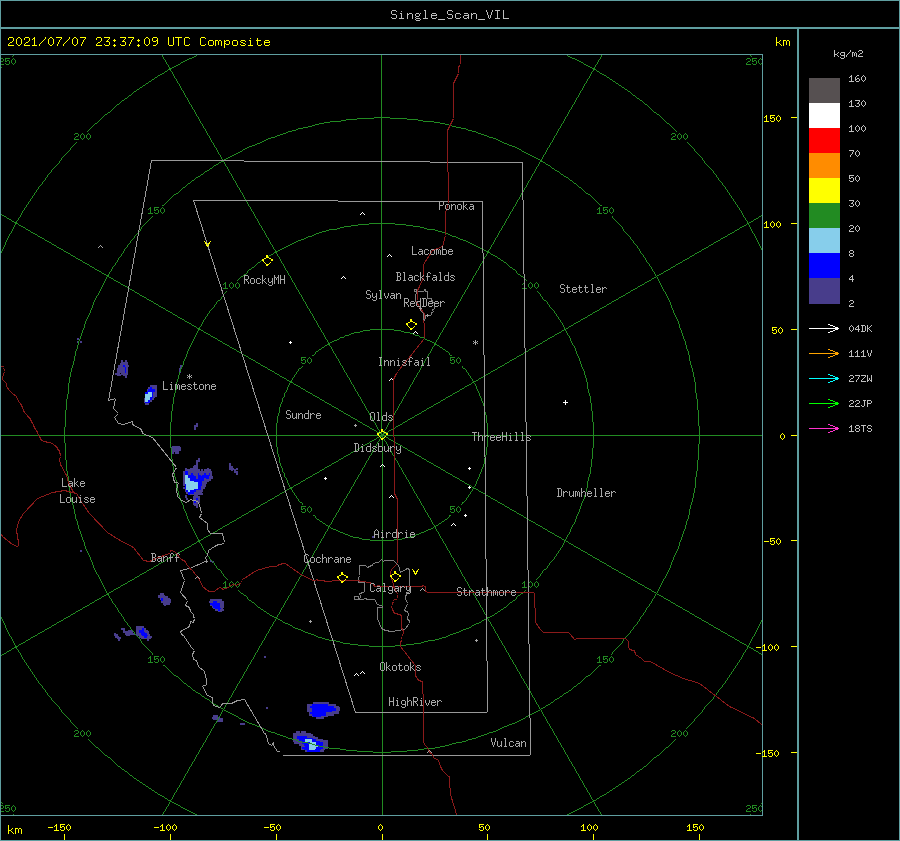The height and width of the screenshot is (841, 900).
Task: Click the Banff town label
Action: (165, 557)
